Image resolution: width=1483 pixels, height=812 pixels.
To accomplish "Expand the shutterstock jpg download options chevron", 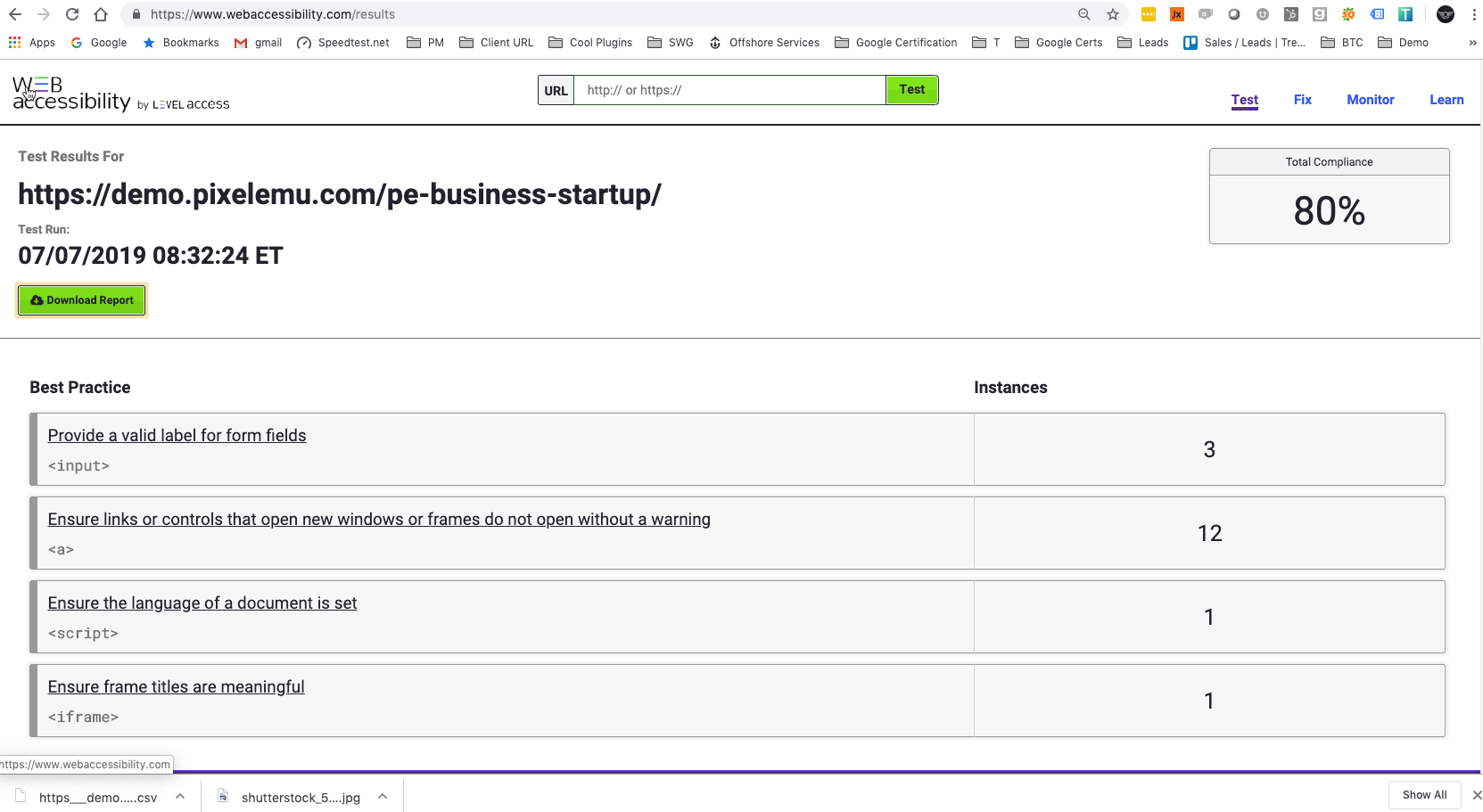I will pyautogui.click(x=383, y=796).
